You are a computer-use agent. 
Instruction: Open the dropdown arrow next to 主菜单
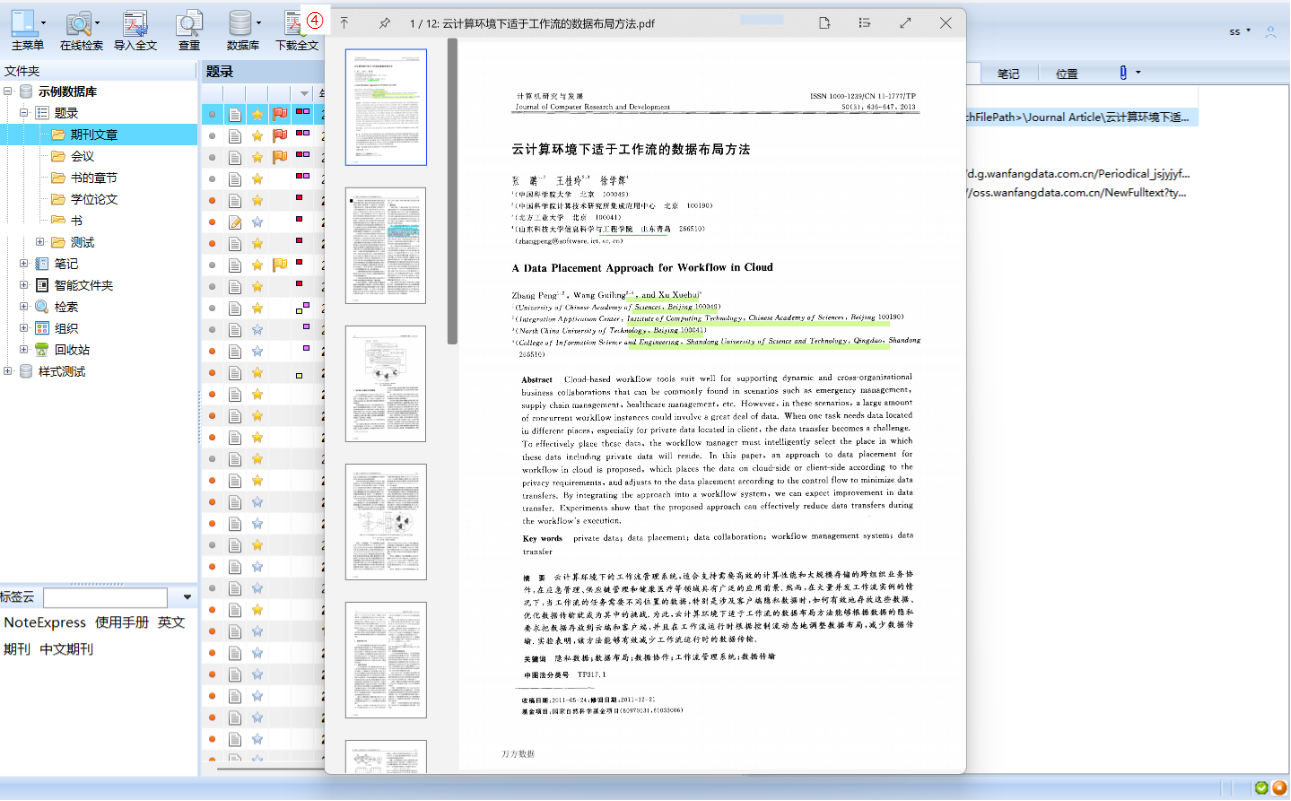(x=44, y=22)
